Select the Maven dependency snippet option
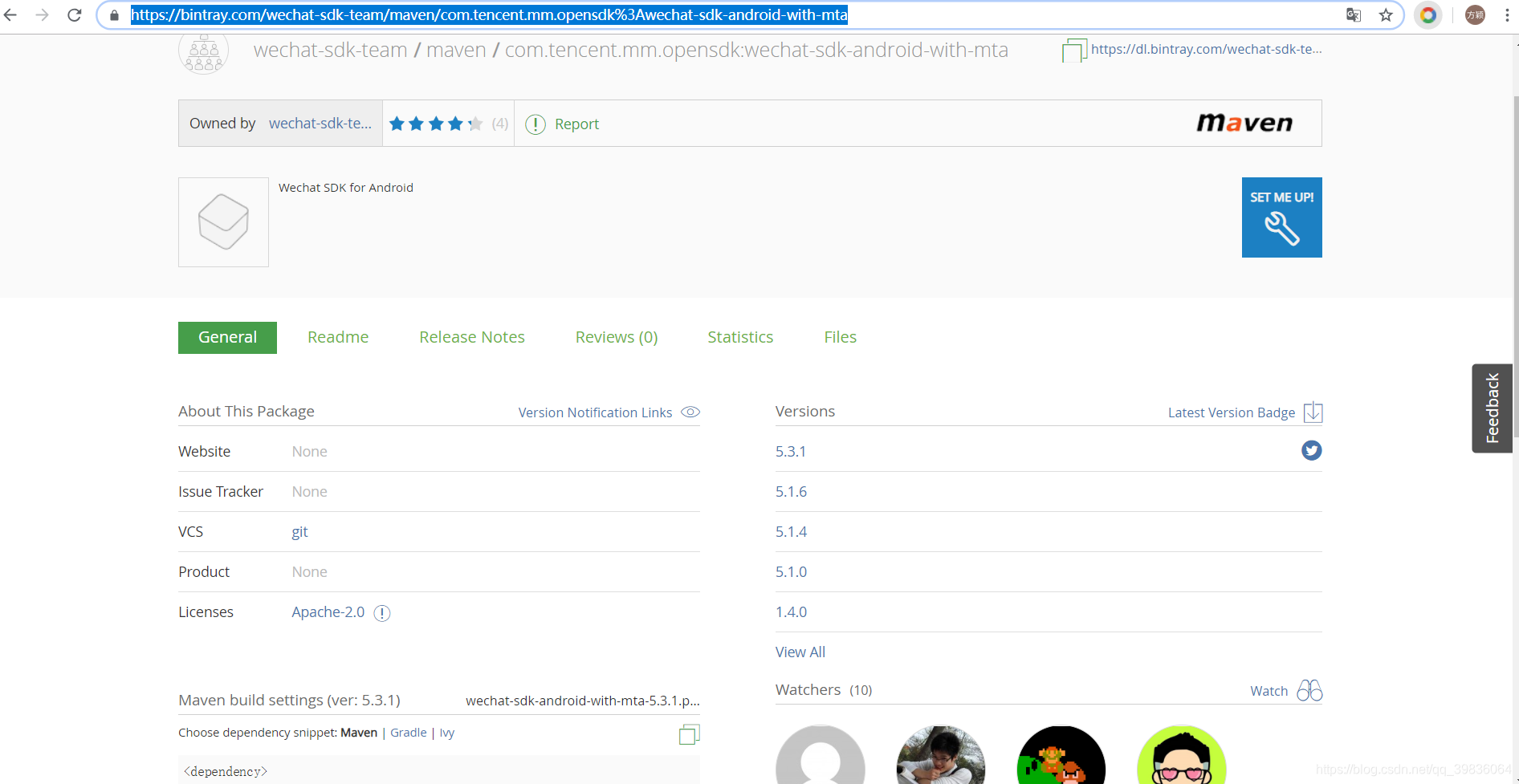1519x784 pixels. click(359, 733)
